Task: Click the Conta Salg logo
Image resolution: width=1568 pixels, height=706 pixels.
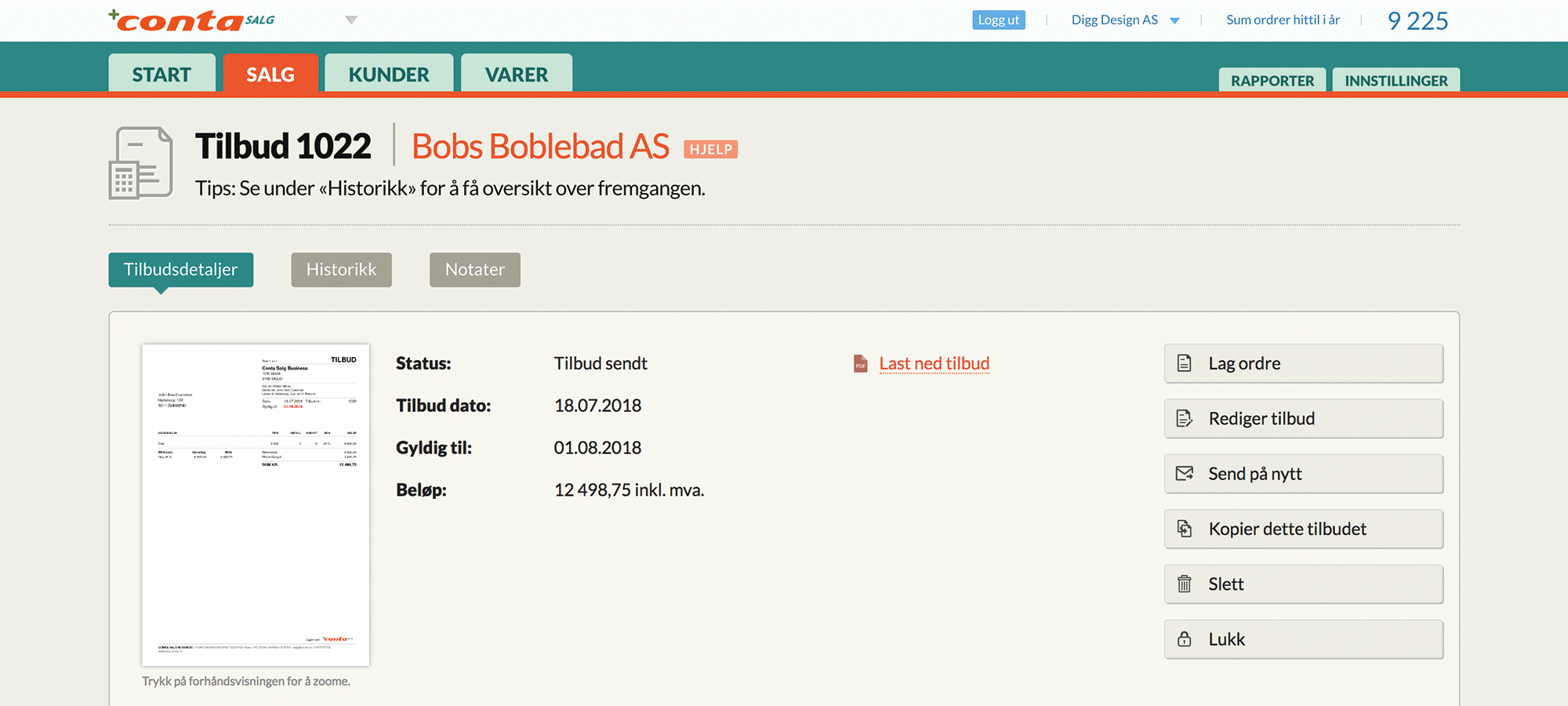Action: [191, 20]
